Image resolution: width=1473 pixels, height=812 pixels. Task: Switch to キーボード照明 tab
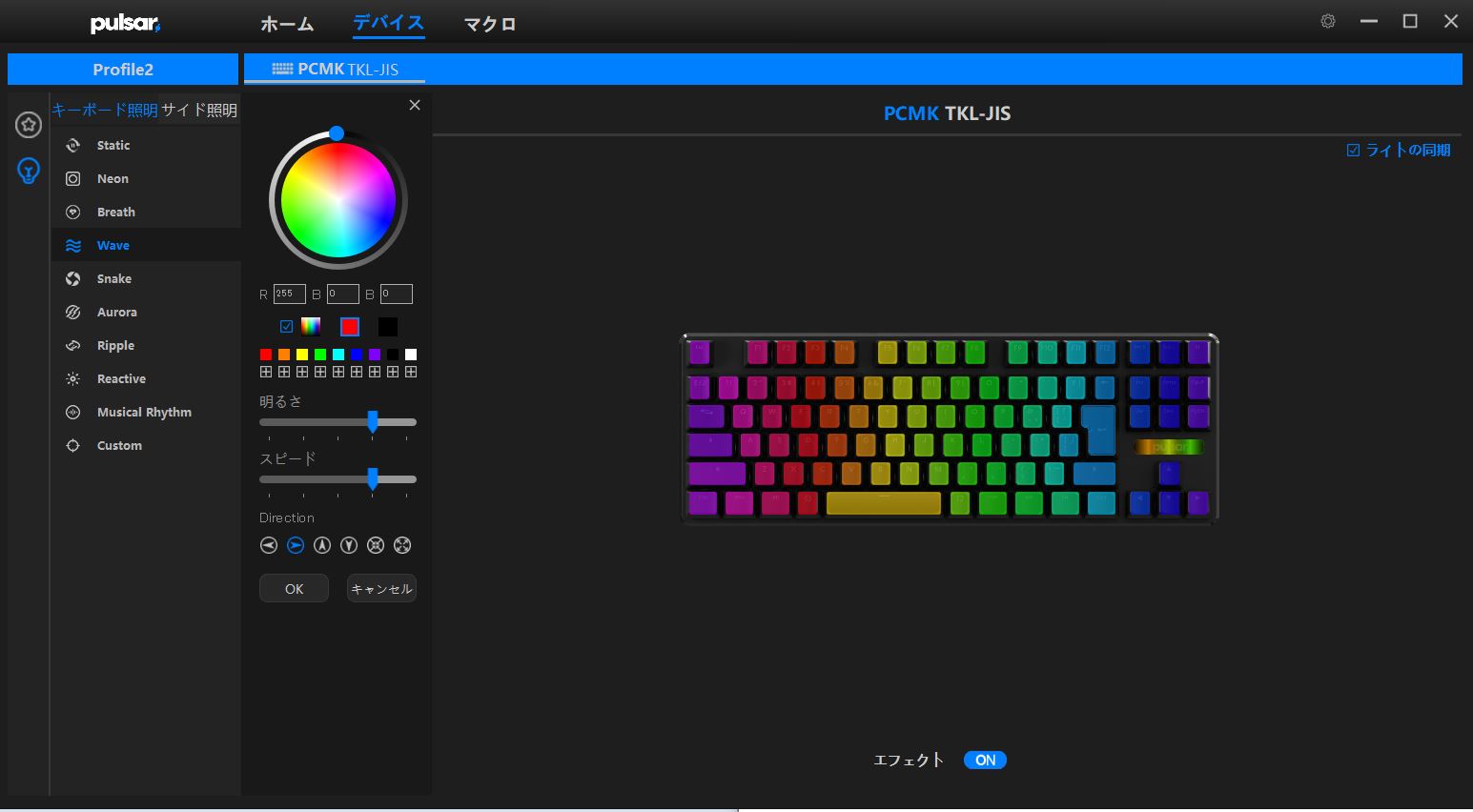[105, 110]
